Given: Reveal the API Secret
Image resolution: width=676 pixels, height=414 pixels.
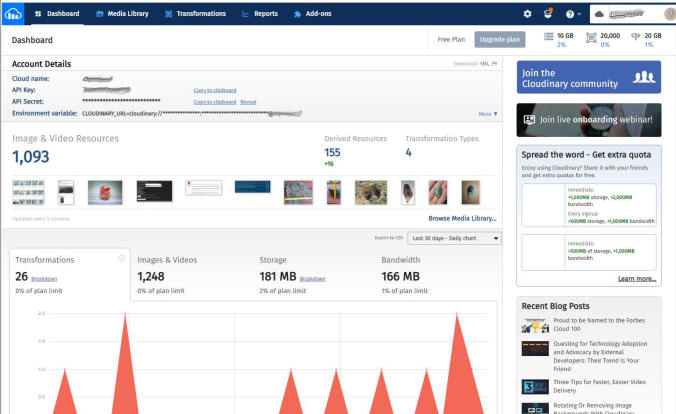Looking at the screenshot, I should coord(248,102).
